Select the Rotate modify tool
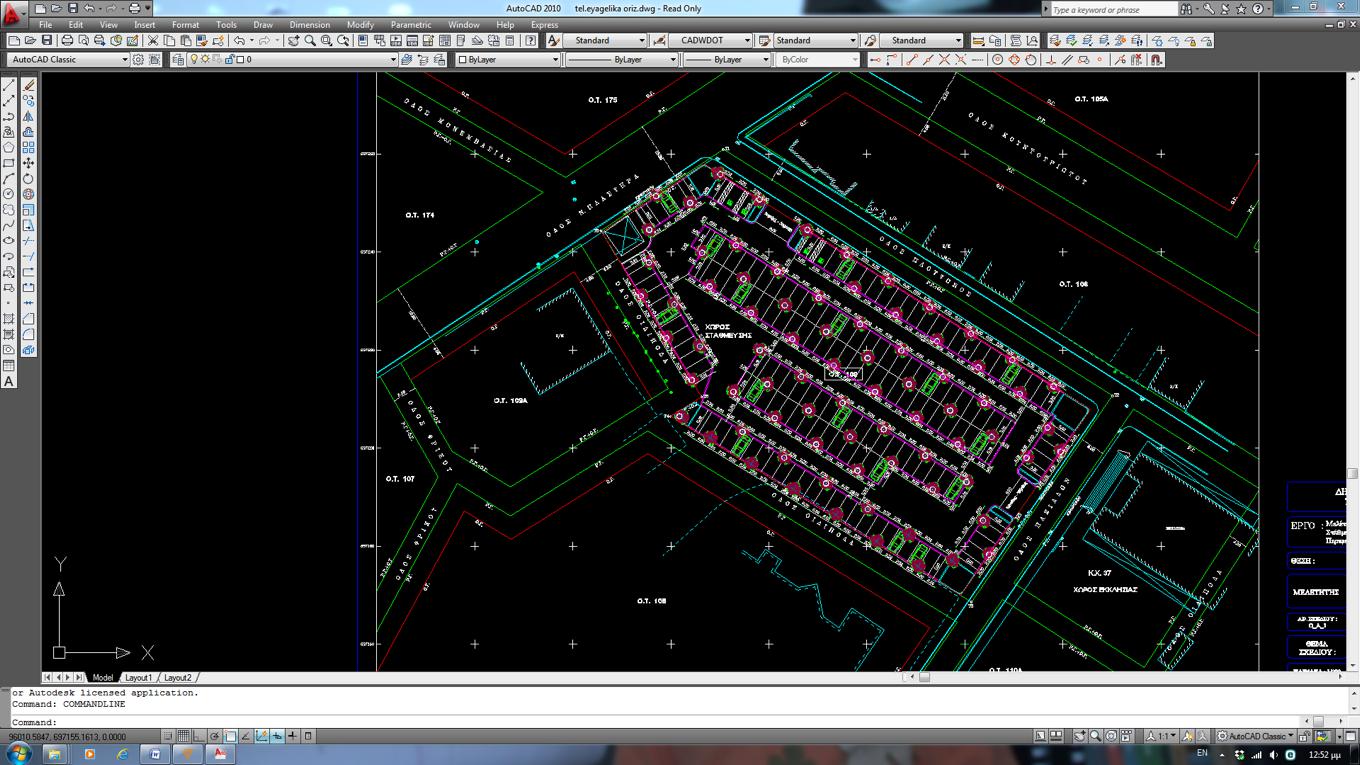Screen dimensions: 1360x765 (28, 178)
